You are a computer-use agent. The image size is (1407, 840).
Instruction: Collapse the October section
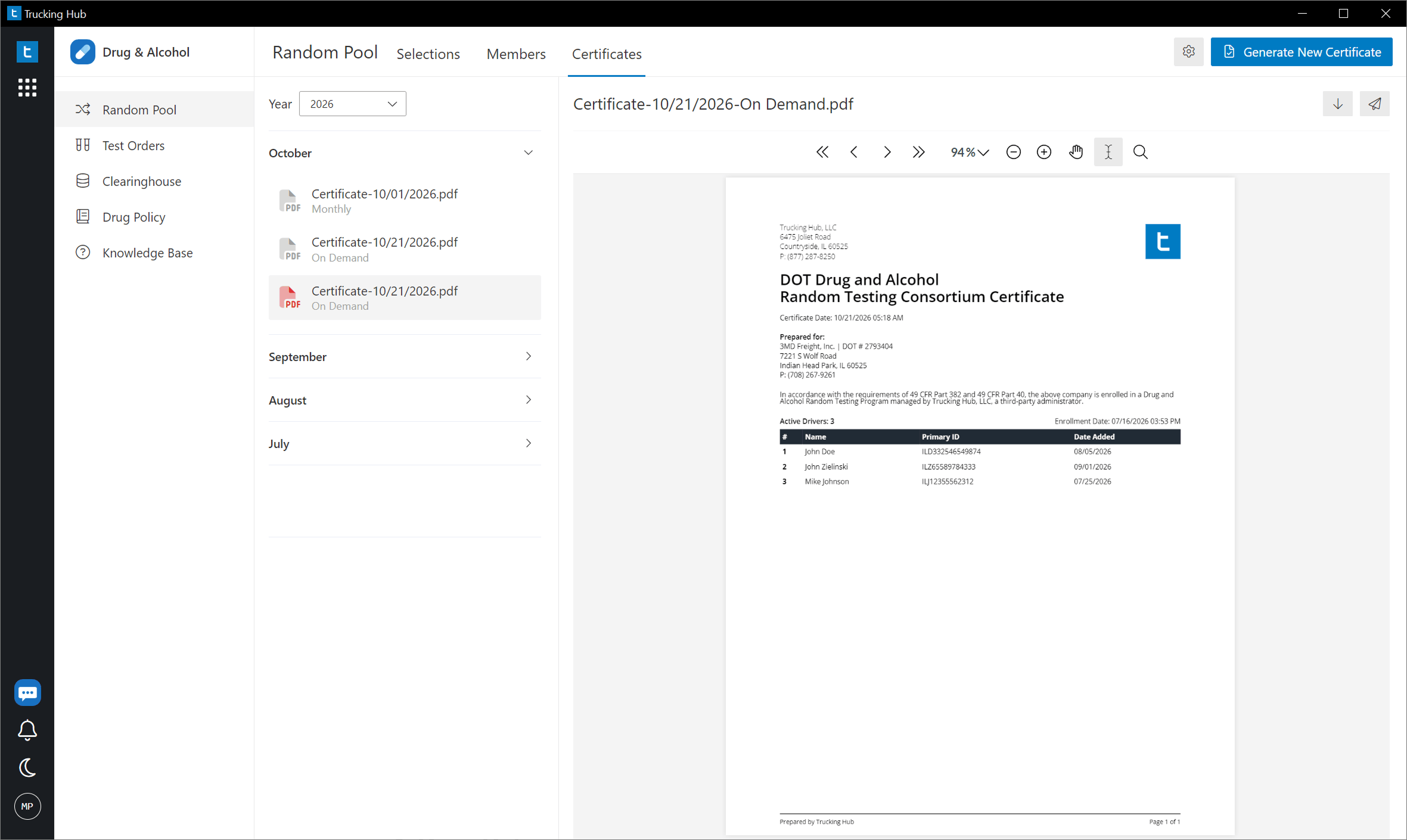pyautogui.click(x=405, y=153)
